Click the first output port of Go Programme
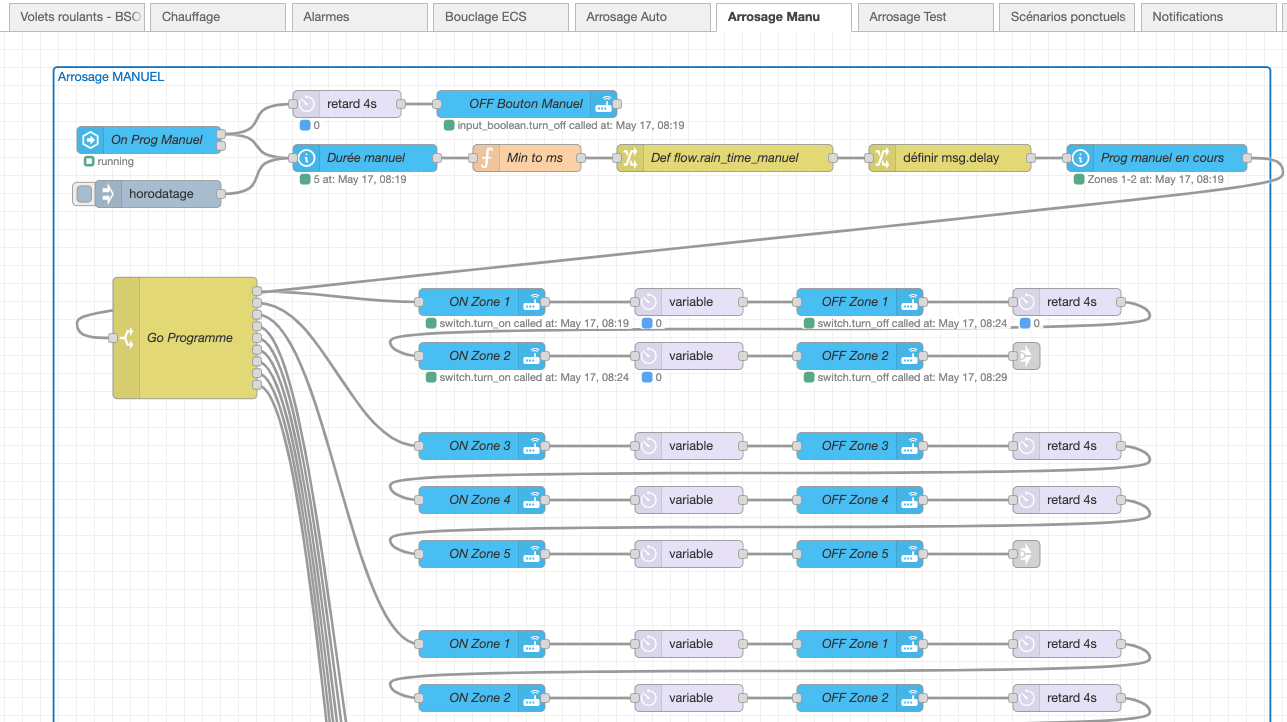Image resolution: width=1287 pixels, height=722 pixels. [258, 291]
